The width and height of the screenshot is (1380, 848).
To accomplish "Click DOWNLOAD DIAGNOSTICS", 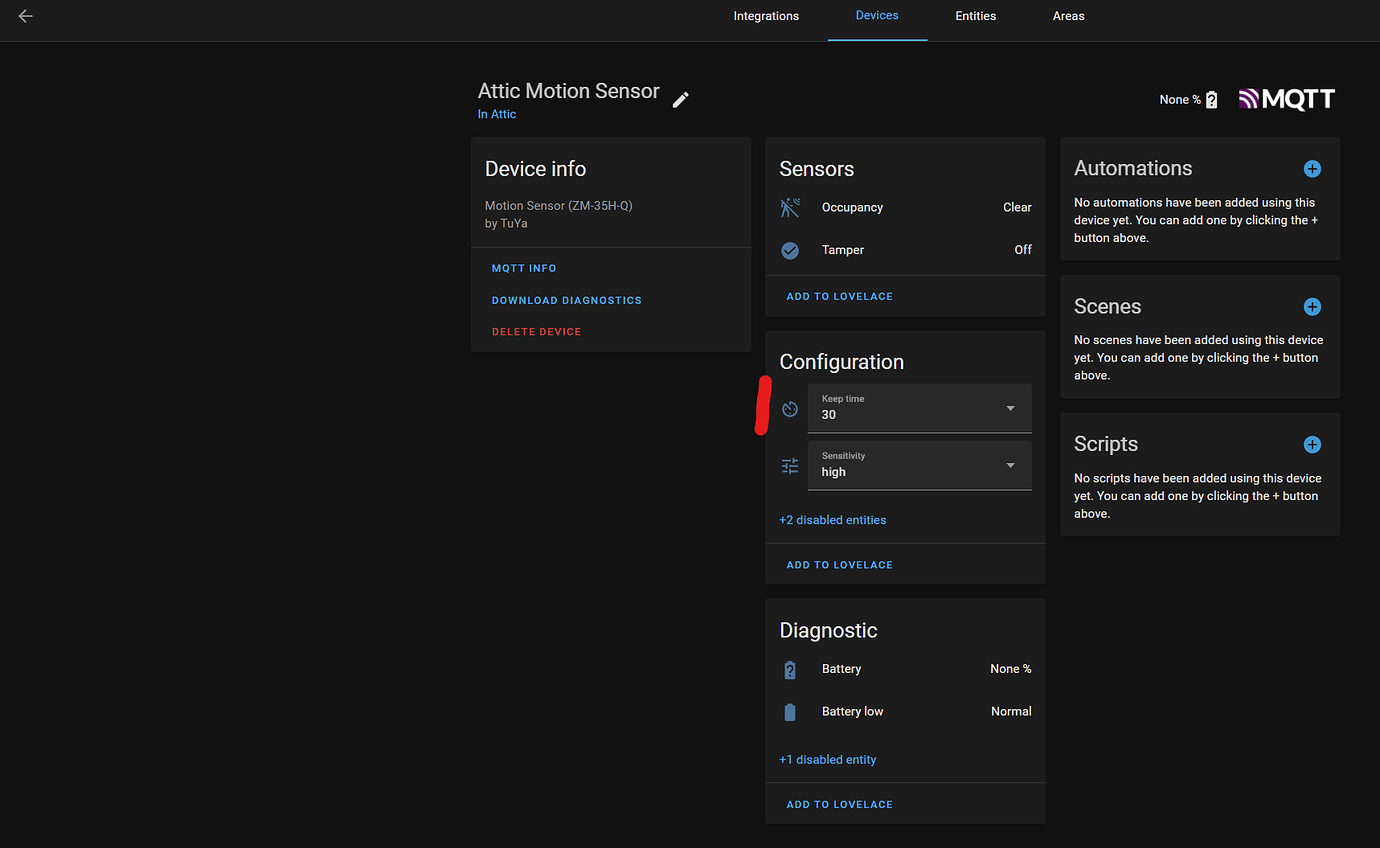I will click(x=566, y=299).
